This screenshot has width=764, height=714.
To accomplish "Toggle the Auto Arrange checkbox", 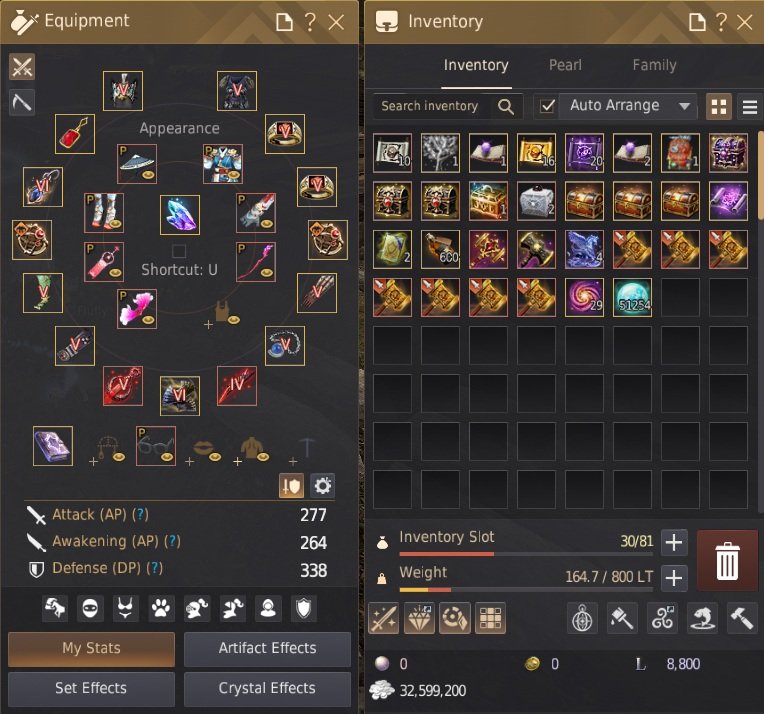I will coord(547,106).
